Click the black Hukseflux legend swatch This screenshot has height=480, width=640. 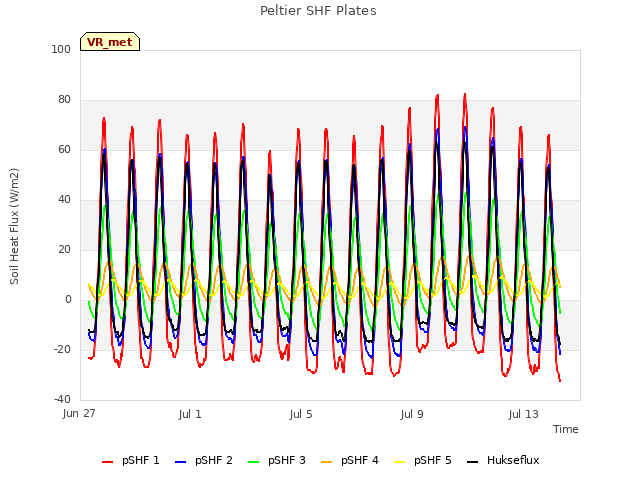(x=472, y=462)
